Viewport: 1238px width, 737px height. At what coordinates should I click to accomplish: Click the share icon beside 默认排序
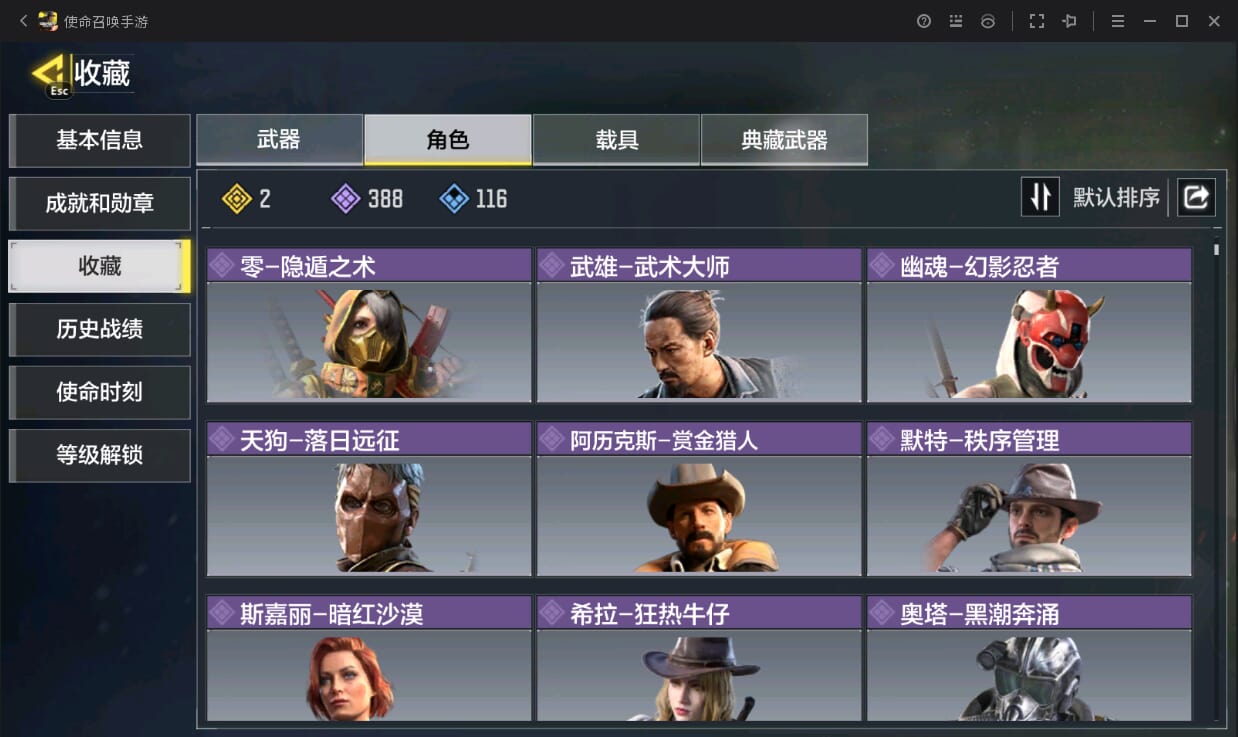coord(1196,197)
